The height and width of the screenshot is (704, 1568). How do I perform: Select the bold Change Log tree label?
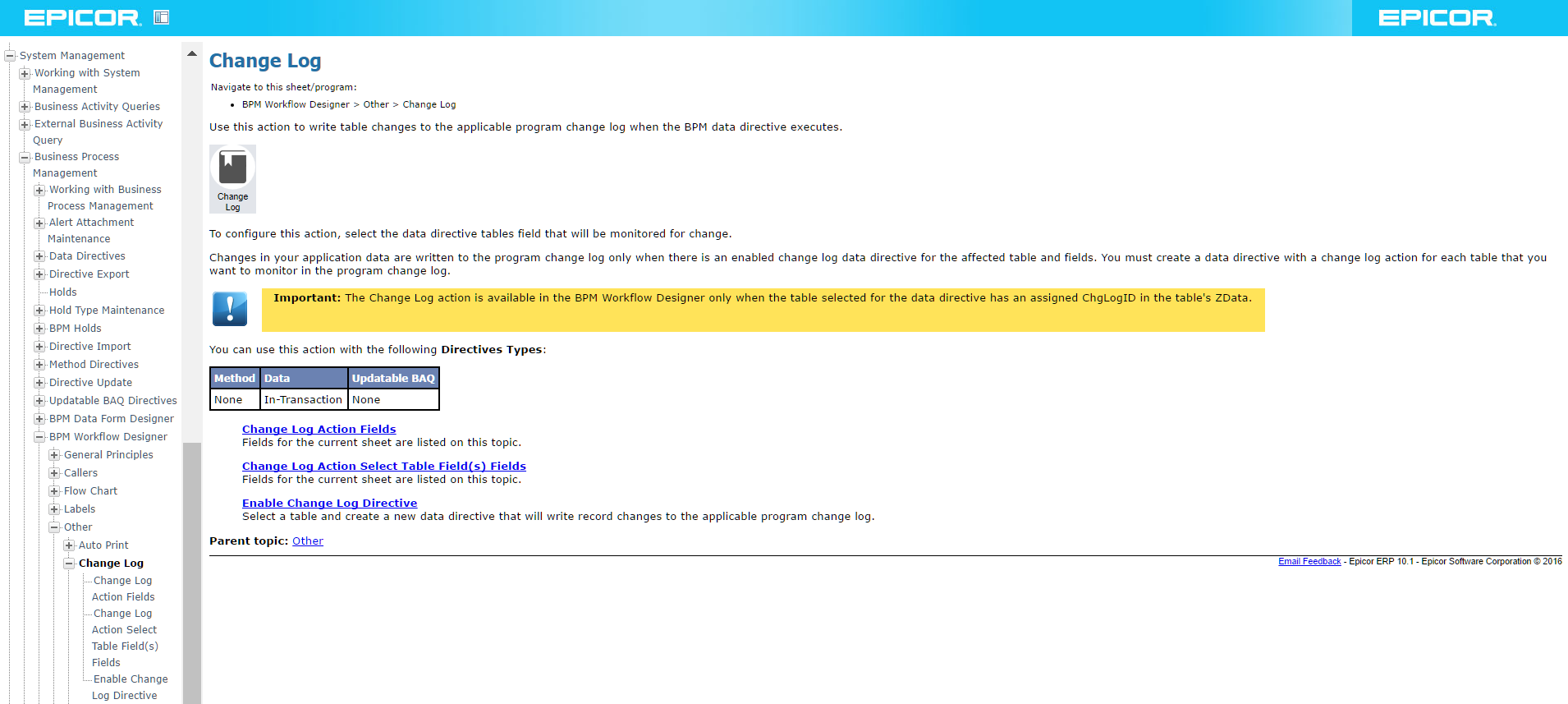tap(111, 564)
